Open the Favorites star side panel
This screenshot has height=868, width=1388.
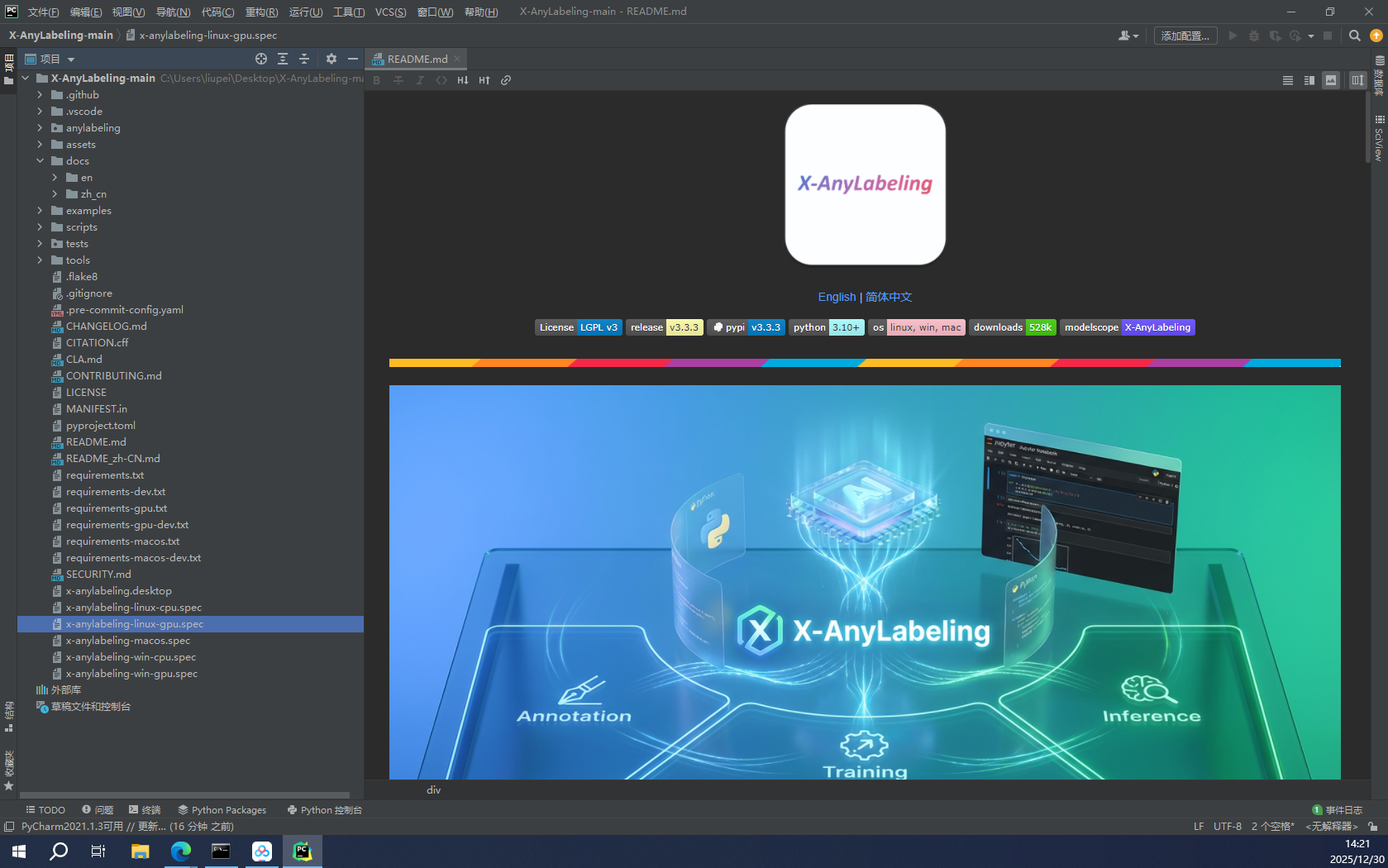(9, 770)
